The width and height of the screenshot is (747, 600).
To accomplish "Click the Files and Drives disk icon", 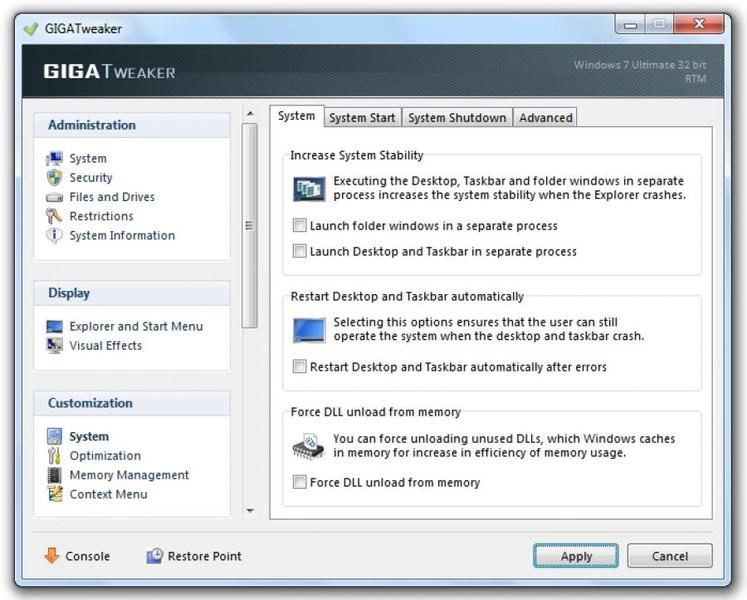I will point(54,197).
